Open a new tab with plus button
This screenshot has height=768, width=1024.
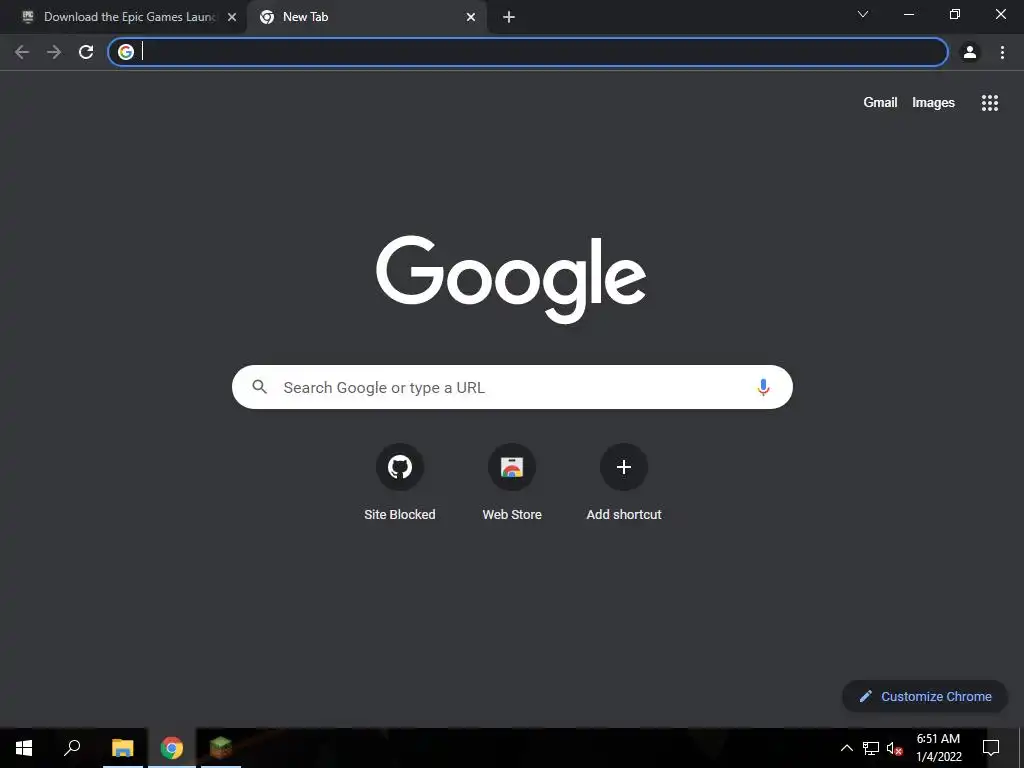(509, 17)
